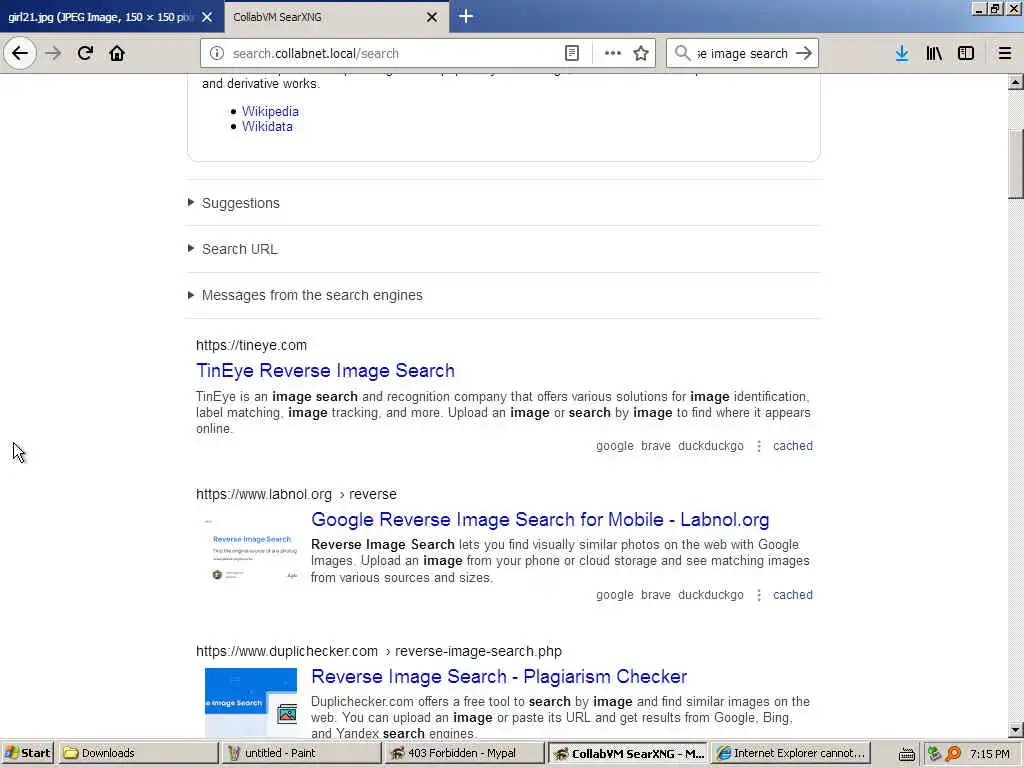This screenshot has height=768, width=1024.
Task: Open Google Reverse Image Search Labnol result
Action: click(540, 519)
